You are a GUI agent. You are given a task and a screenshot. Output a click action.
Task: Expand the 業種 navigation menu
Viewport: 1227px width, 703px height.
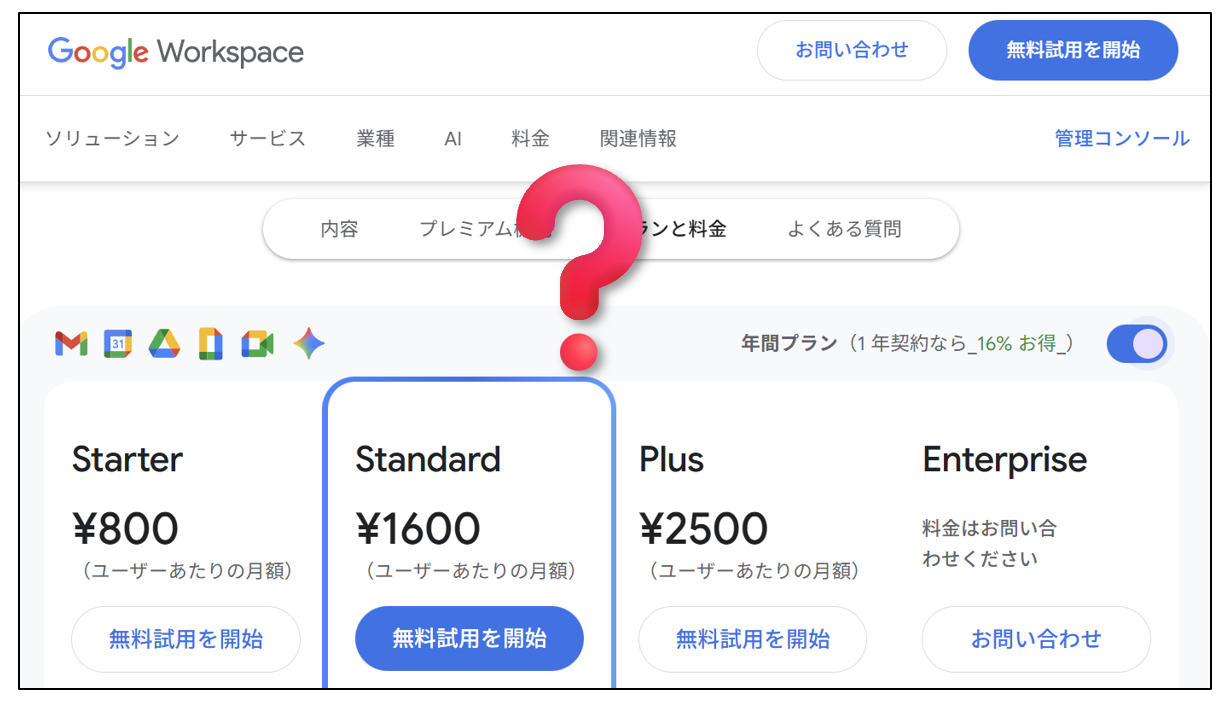tap(376, 139)
